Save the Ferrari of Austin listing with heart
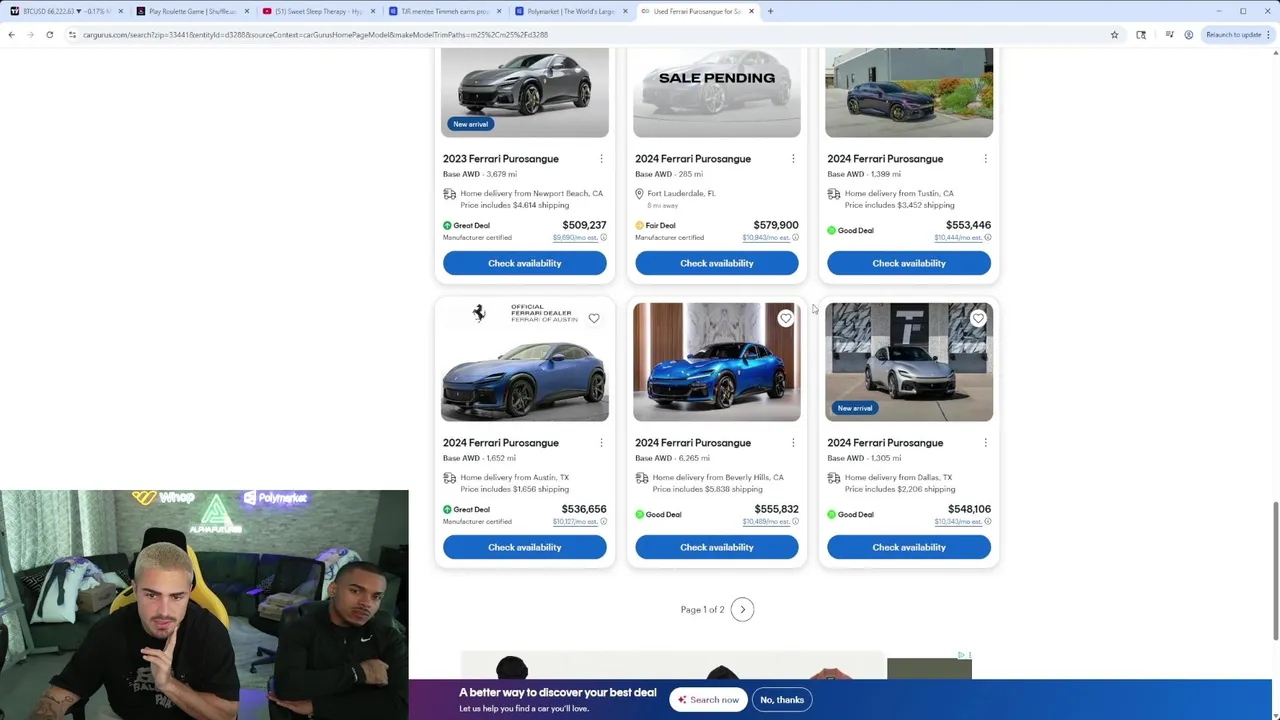This screenshot has width=1280, height=720. tap(594, 318)
